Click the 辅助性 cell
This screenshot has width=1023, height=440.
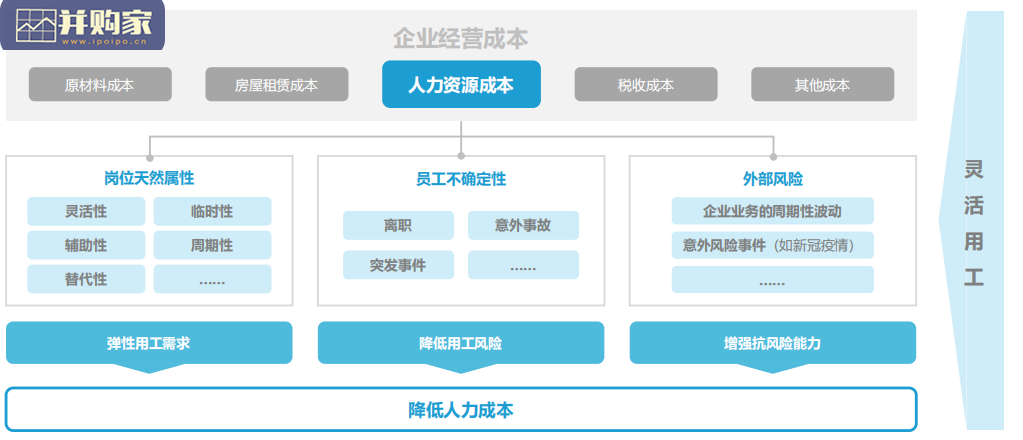(86, 245)
